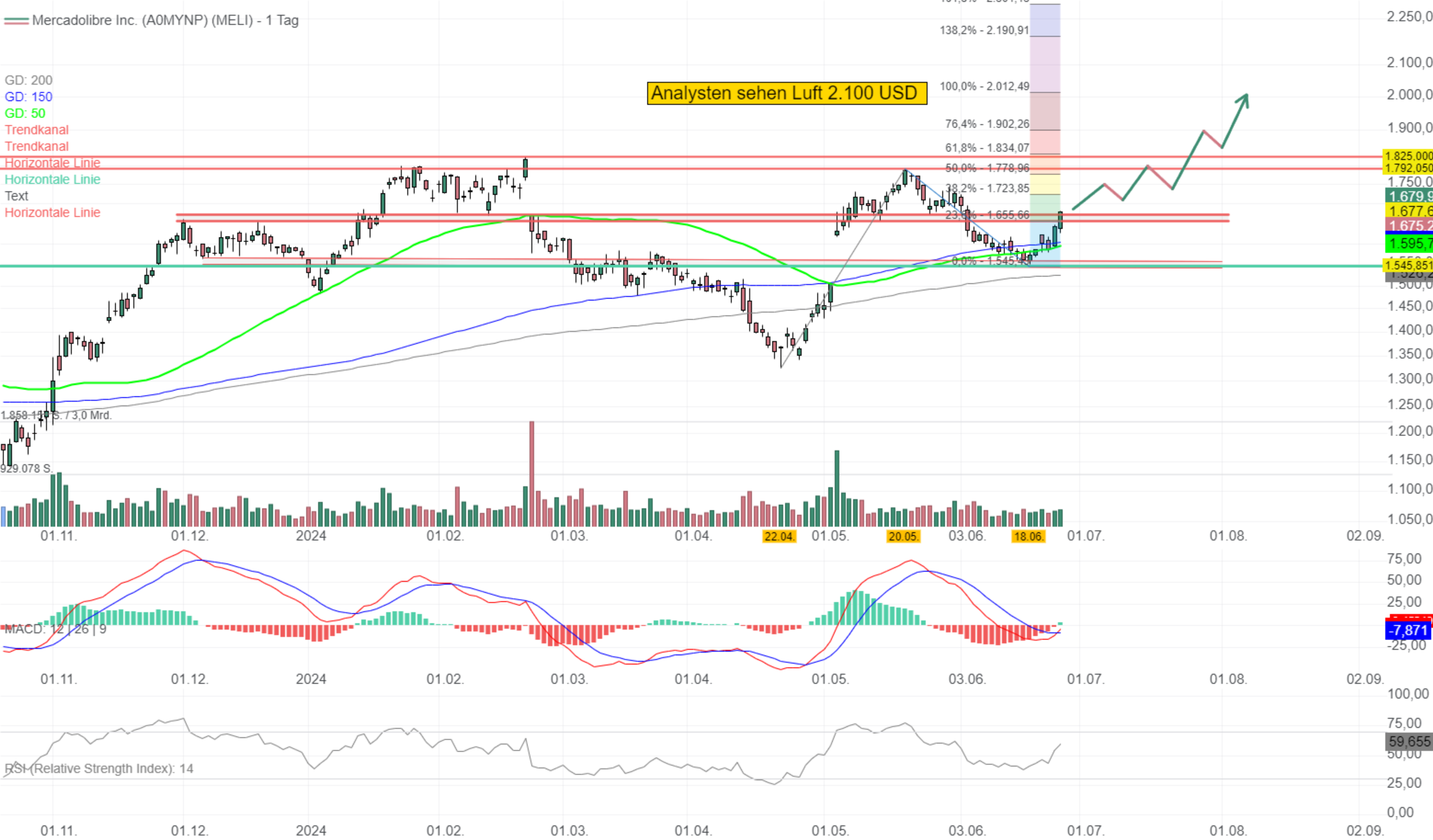Click the Fibonacci label 23,6% - 1.655,66
This screenshot has width=1433, height=840.
(987, 215)
